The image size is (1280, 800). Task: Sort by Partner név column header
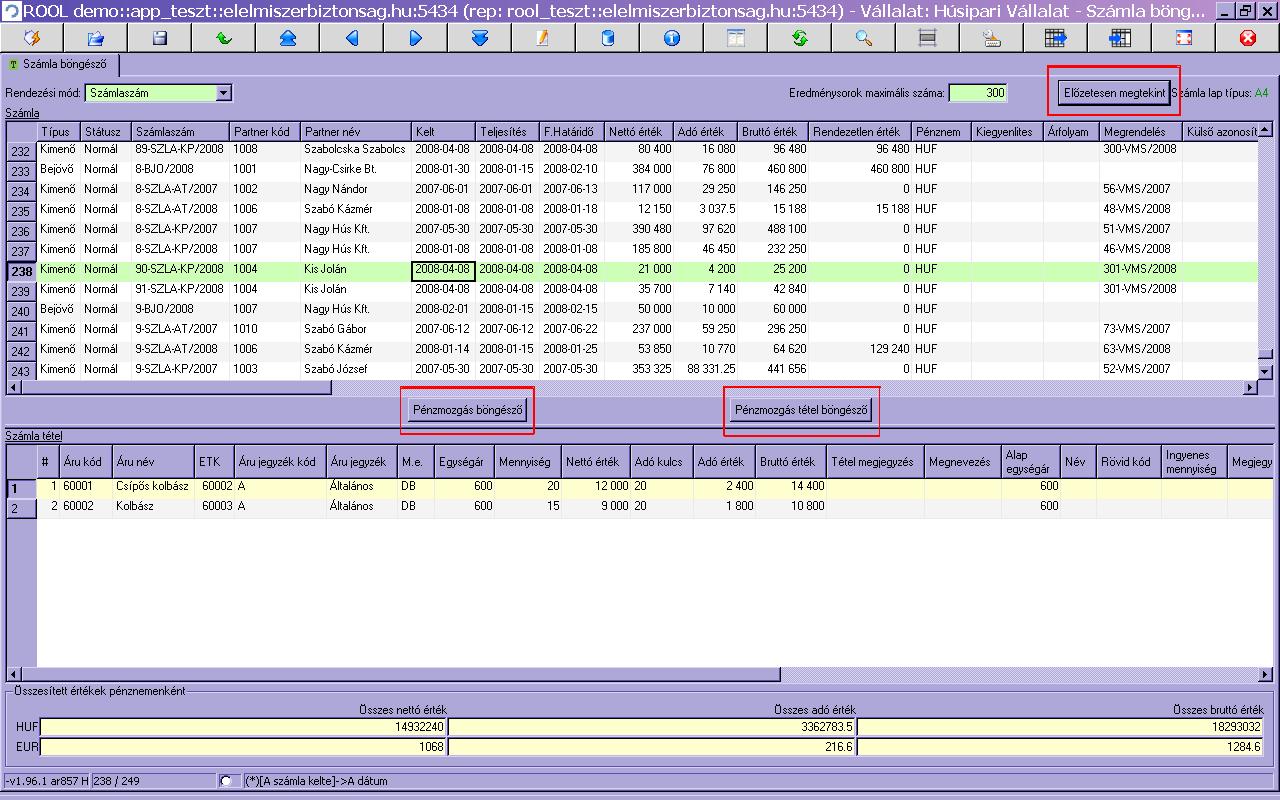(355, 132)
